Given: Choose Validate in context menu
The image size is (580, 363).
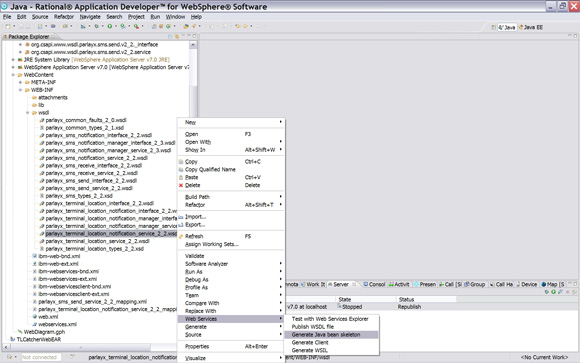Looking at the screenshot, I should pos(231,256).
